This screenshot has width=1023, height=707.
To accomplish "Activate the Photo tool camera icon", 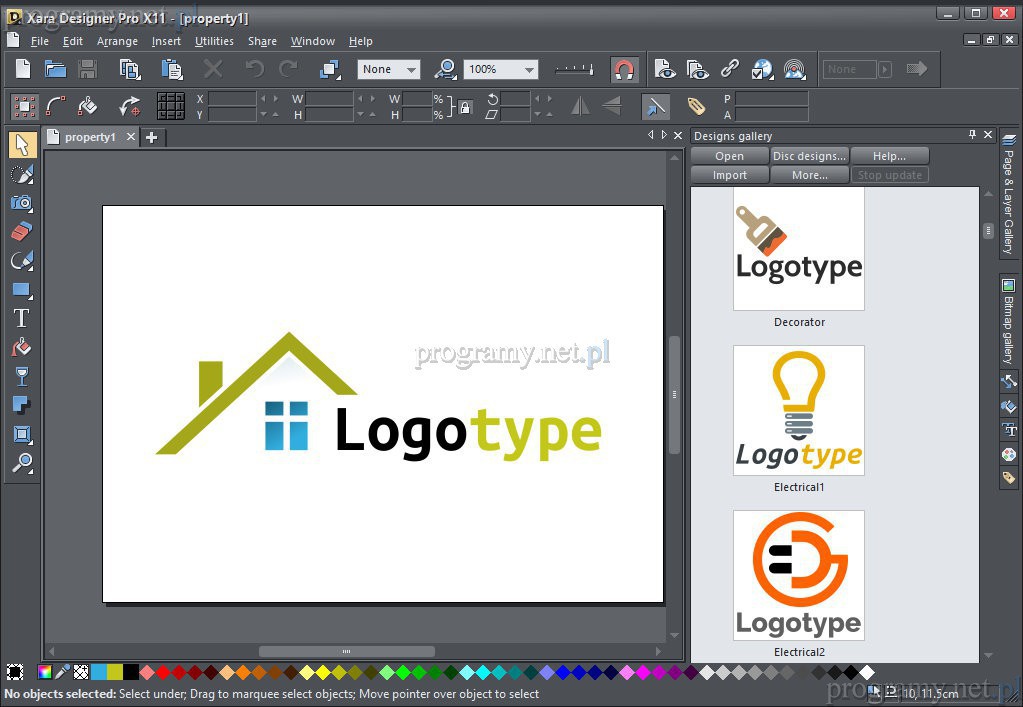I will coord(21,203).
